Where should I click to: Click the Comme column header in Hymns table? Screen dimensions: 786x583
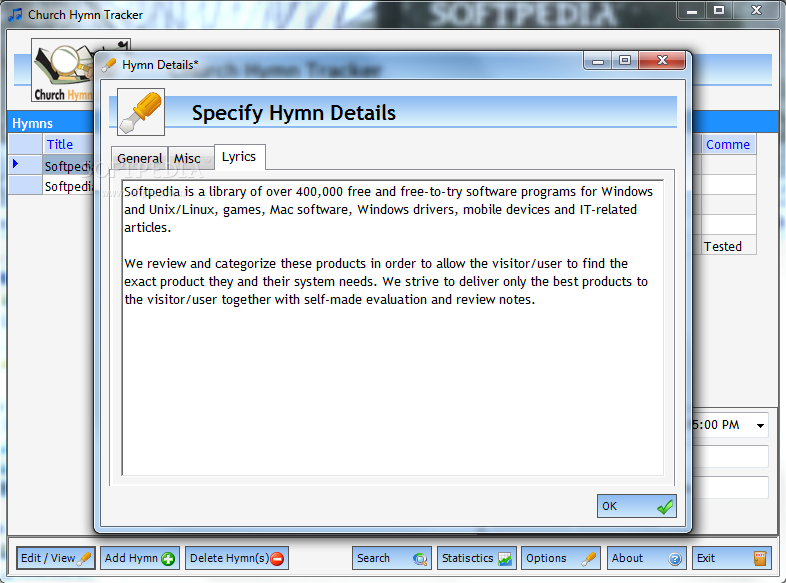click(728, 144)
